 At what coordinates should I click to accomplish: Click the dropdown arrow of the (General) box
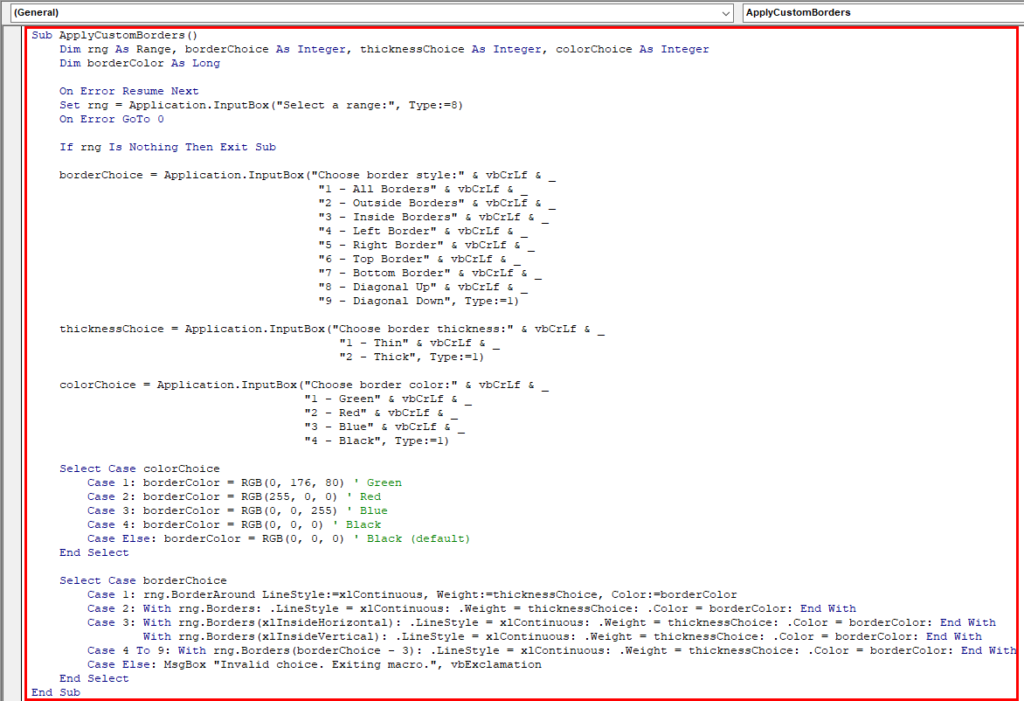pyautogui.click(x=726, y=13)
